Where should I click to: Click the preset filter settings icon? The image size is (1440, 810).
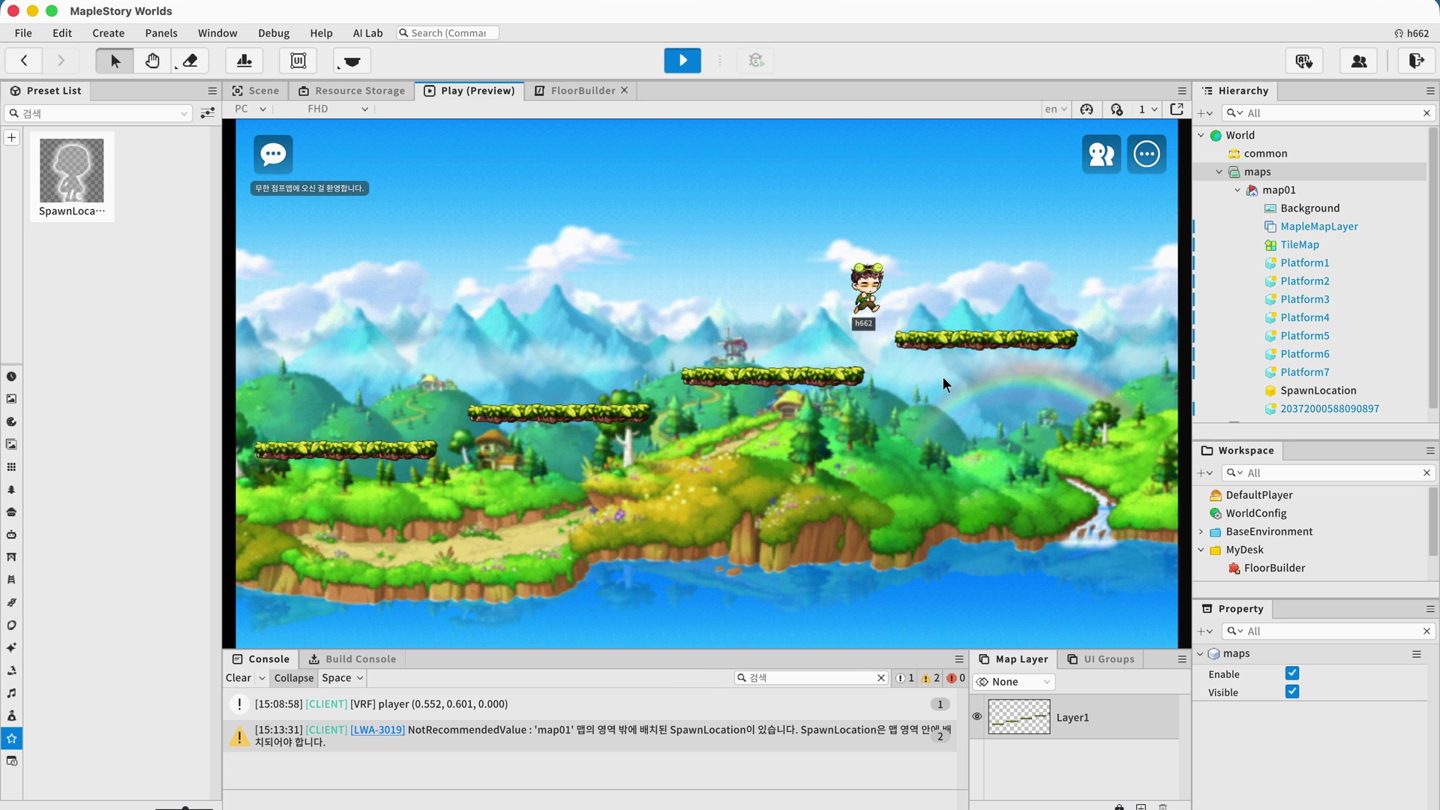pyautogui.click(x=207, y=113)
